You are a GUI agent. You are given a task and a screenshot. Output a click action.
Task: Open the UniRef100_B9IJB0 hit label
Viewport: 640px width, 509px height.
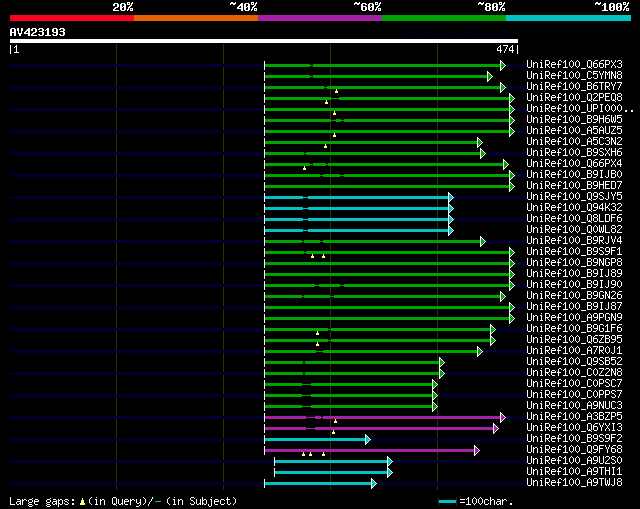click(x=574, y=175)
